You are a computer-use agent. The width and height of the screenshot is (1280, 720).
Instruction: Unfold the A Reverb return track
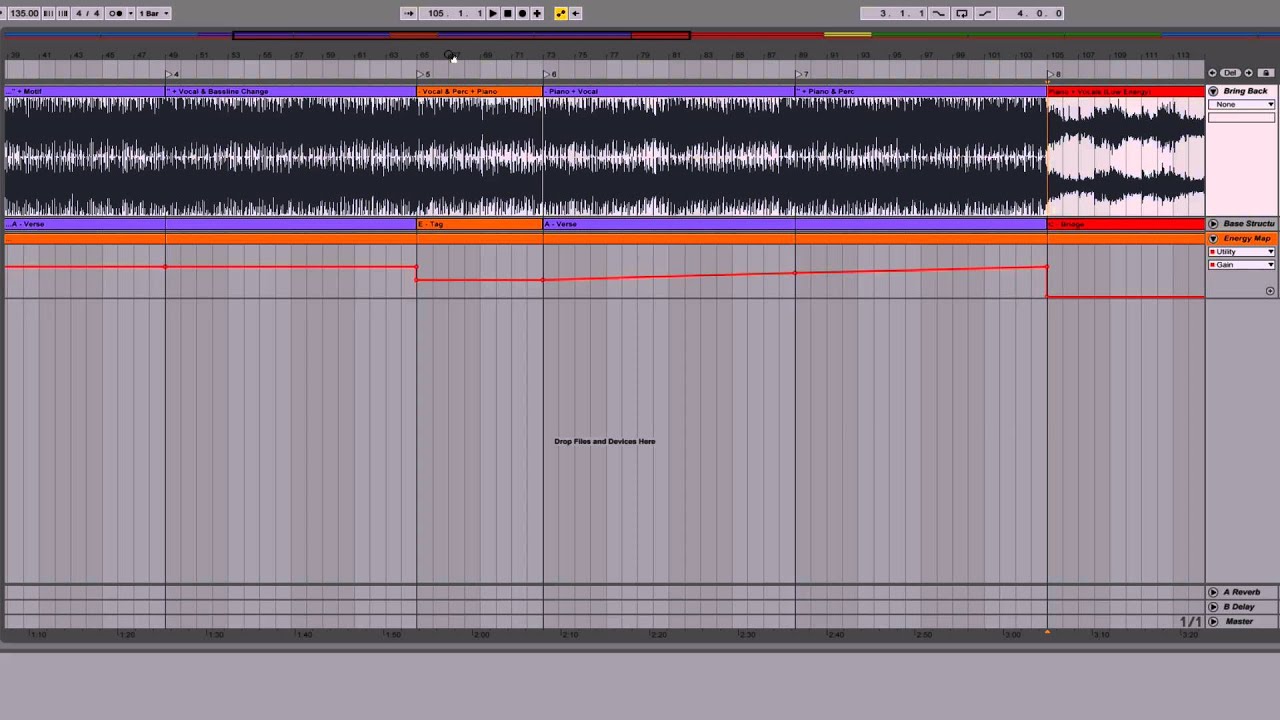(x=1213, y=592)
